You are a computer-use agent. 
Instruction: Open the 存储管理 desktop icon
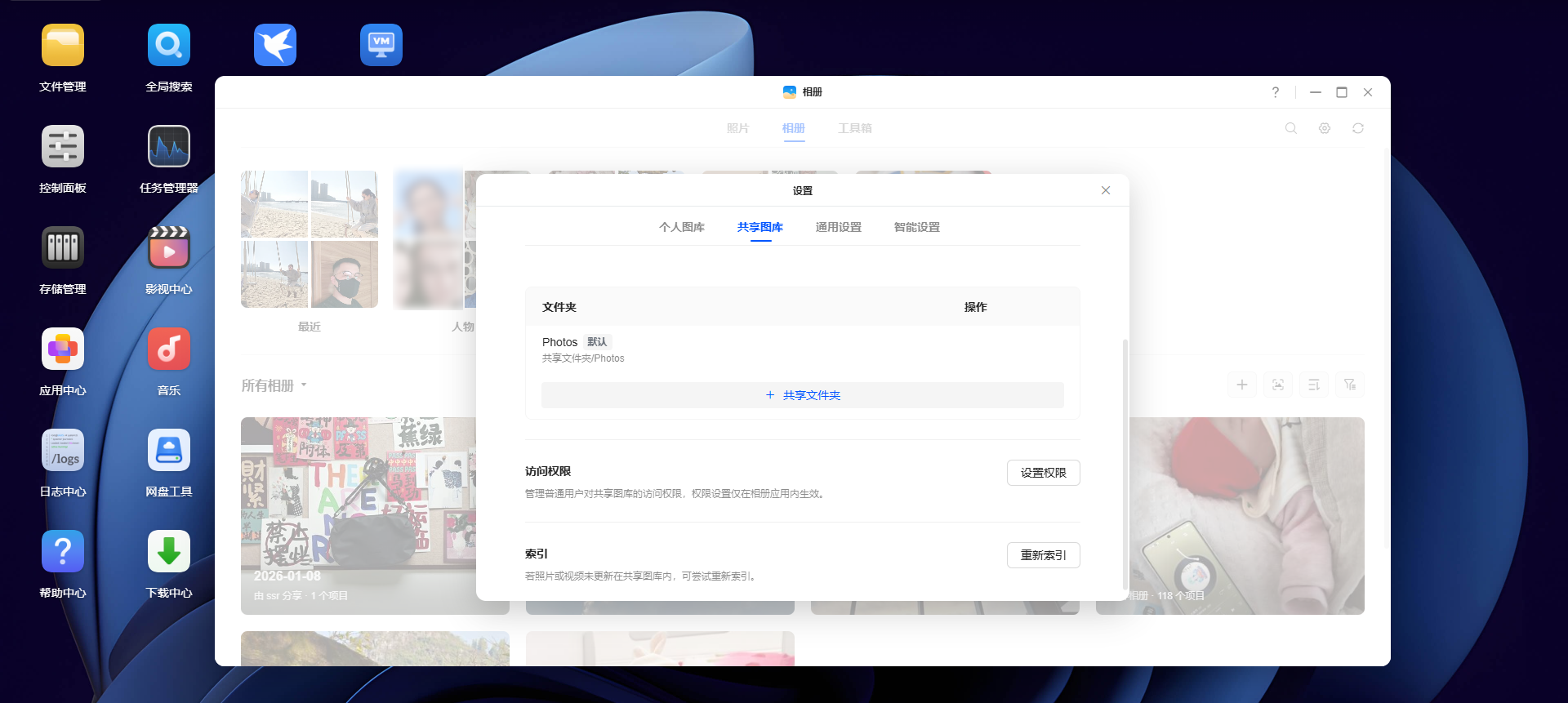[63, 248]
